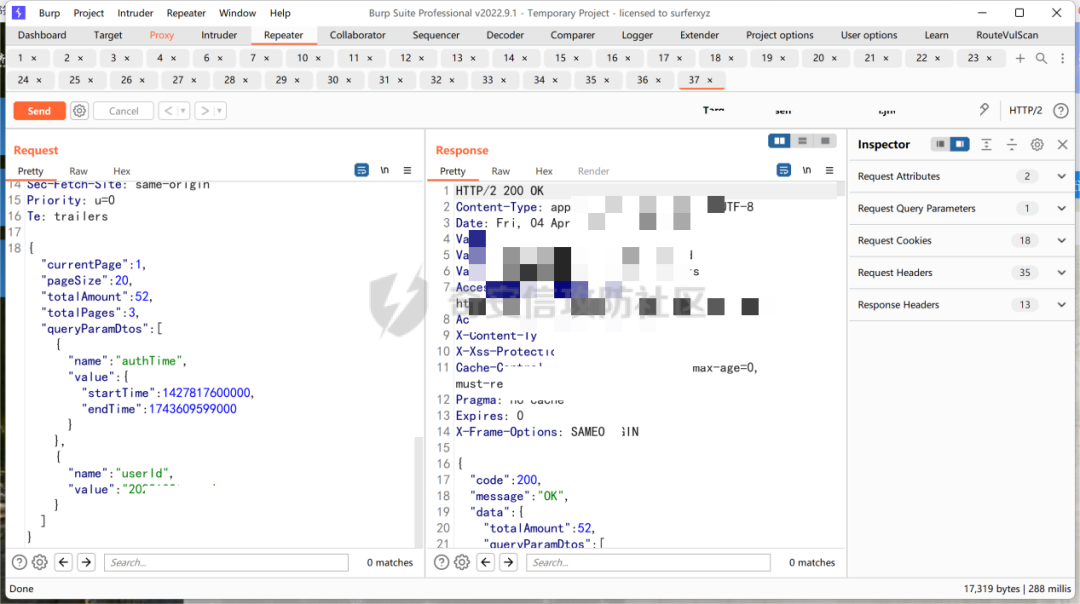Click the Burp Suite logo icon
1080x604 pixels.
[19, 12]
